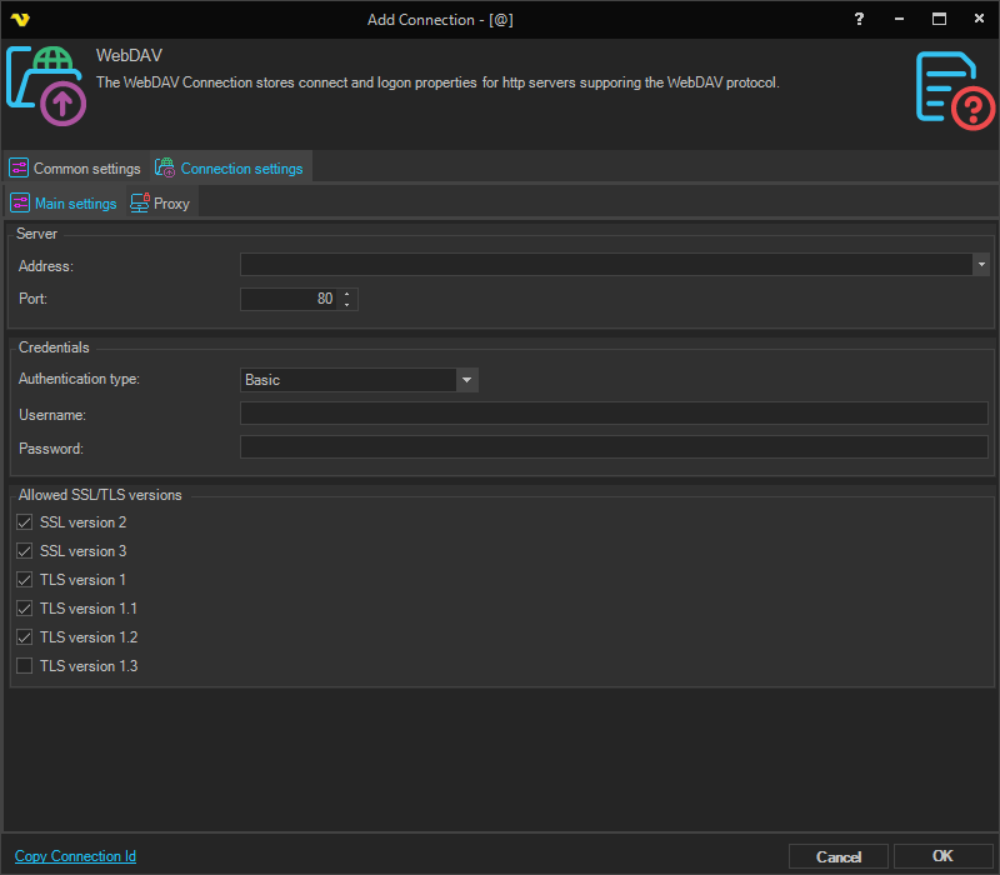
Task: Click the question mark help icon
Action: click(x=859, y=19)
